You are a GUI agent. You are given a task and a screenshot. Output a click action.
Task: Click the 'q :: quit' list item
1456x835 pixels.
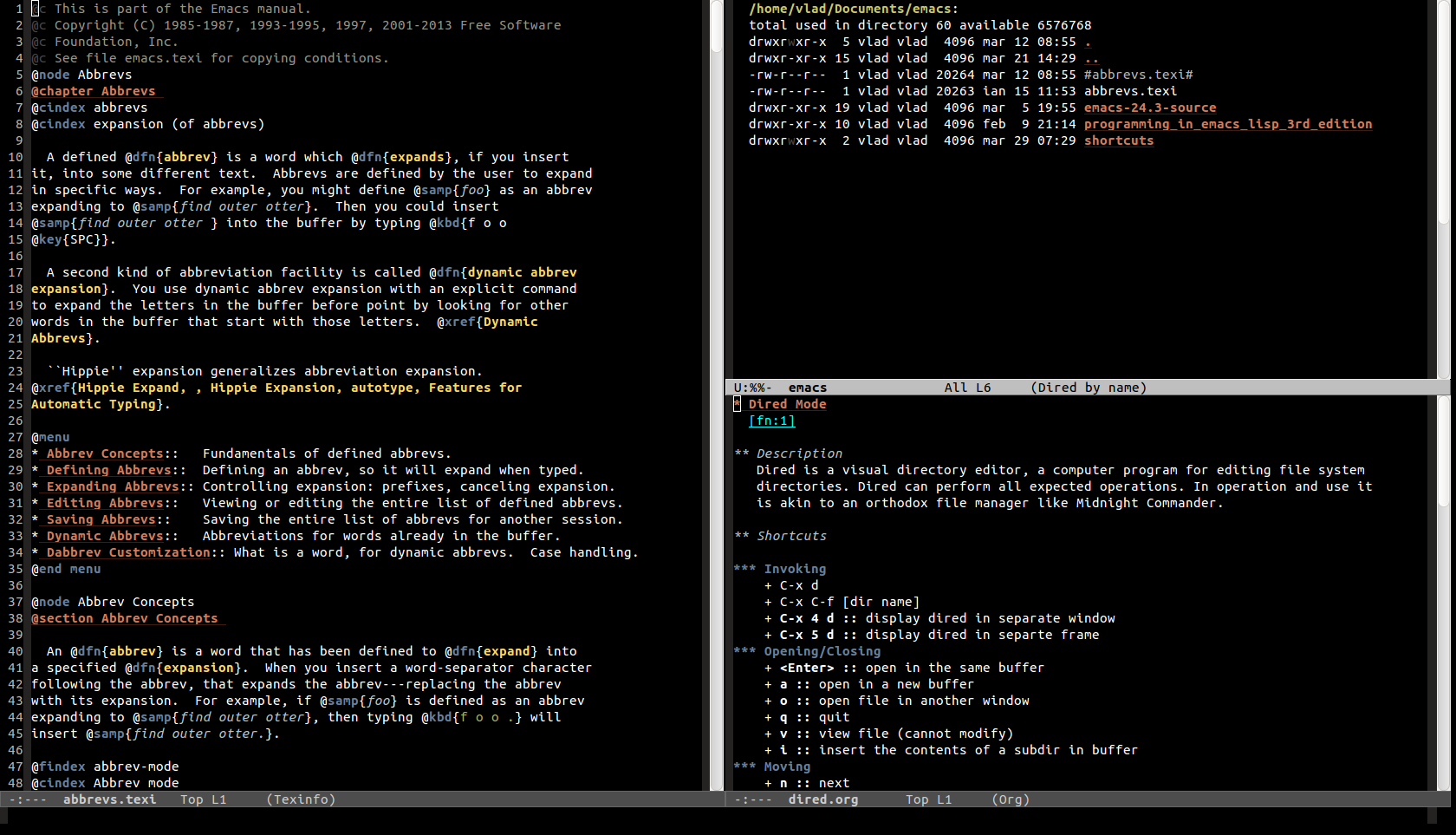click(x=807, y=717)
